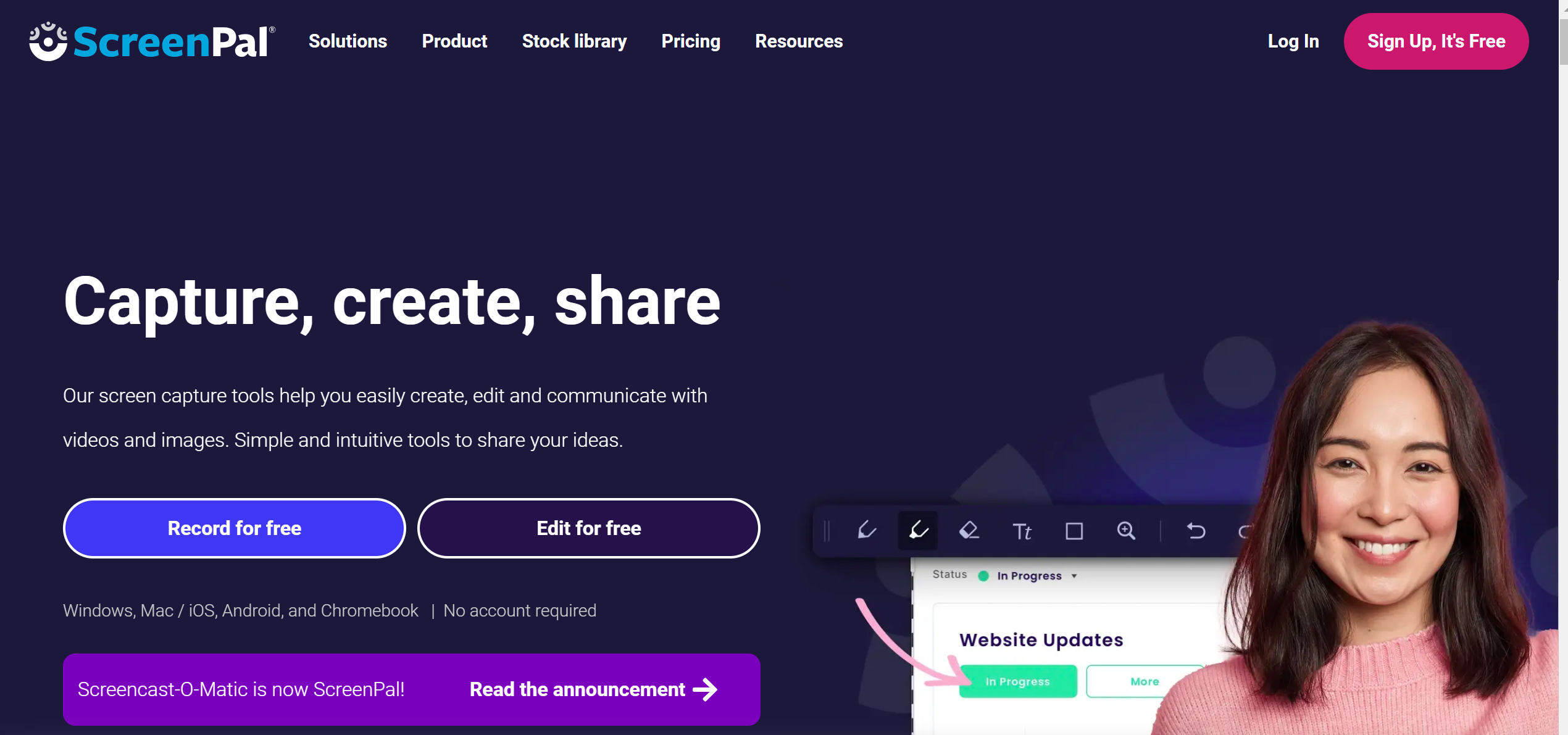This screenshot has width=1568, height=735.
Task: Open the Solutions navigation menu
Action: pyautogui.click(x=348, y=41)
